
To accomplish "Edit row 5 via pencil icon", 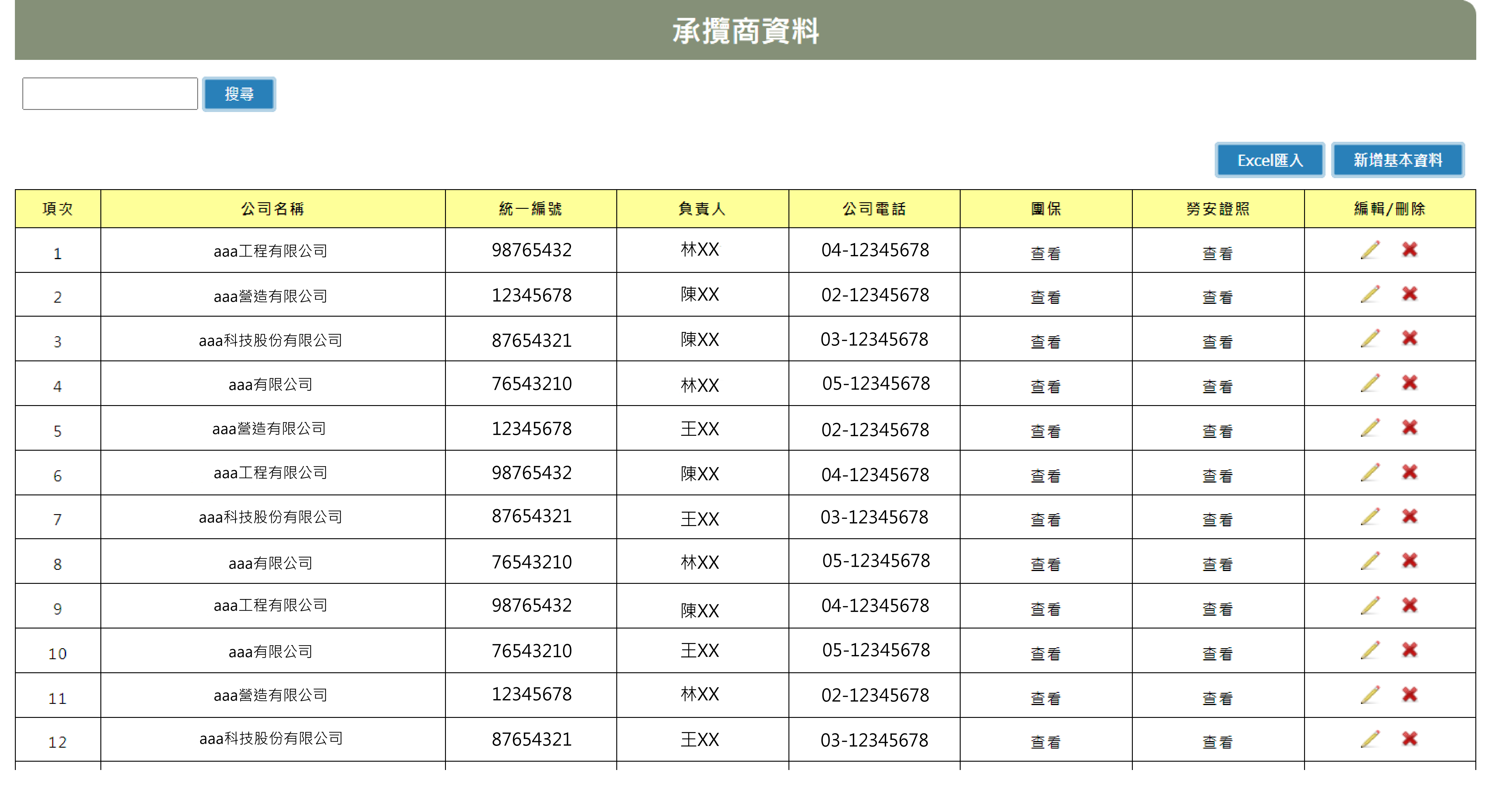I will click(x=1370, y=427).
